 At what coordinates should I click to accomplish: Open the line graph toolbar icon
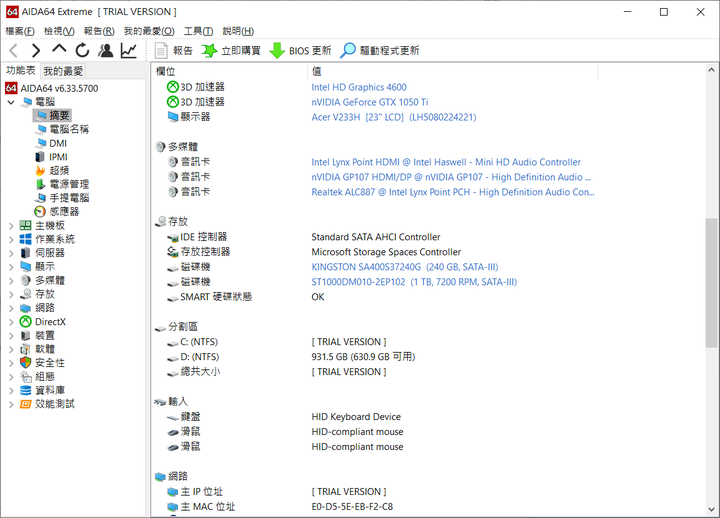point(129,51)
